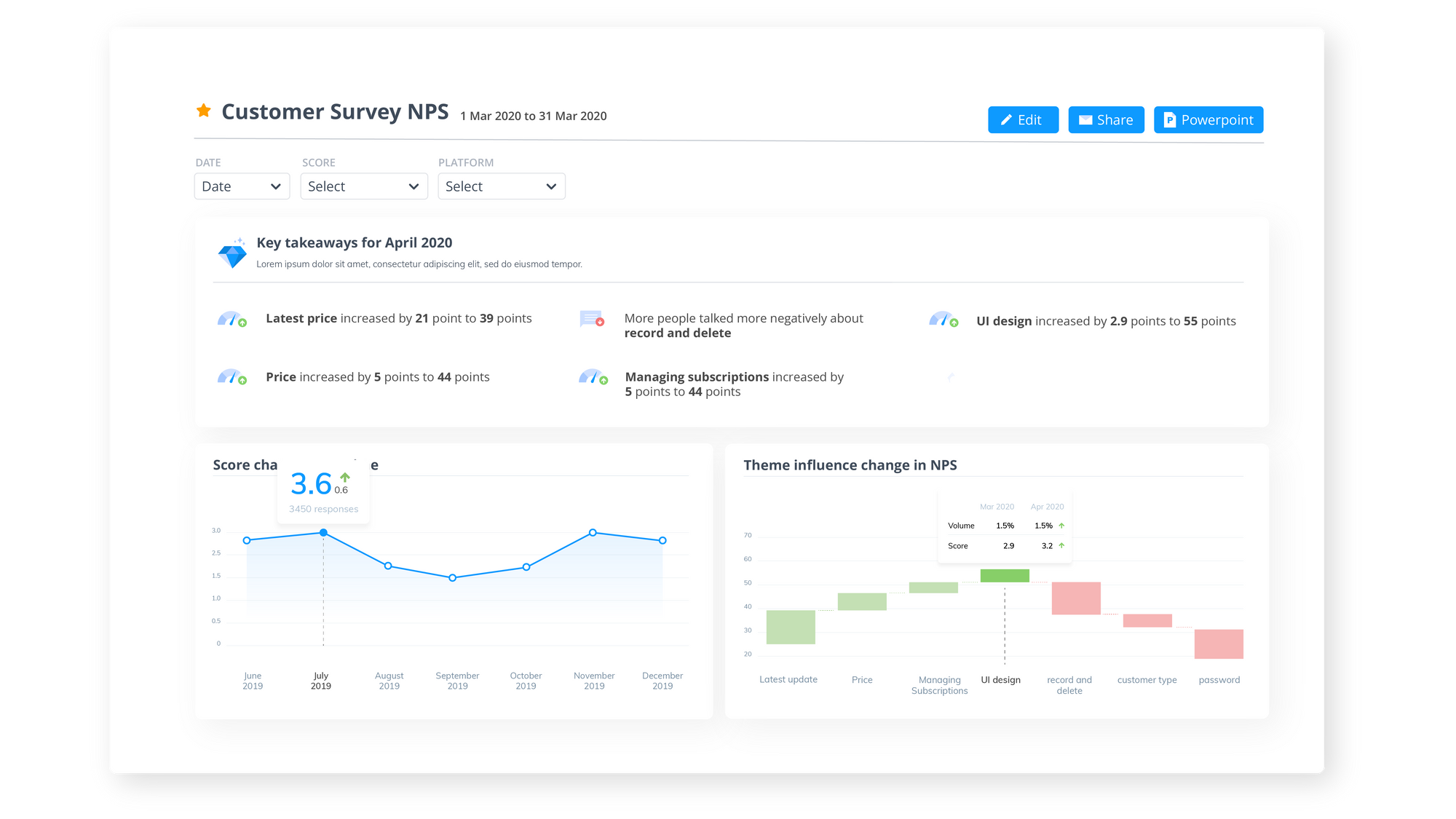The image size is (1456, 819).
Task: Click the UI design axis label
Action: click(x=1001, y=680)
